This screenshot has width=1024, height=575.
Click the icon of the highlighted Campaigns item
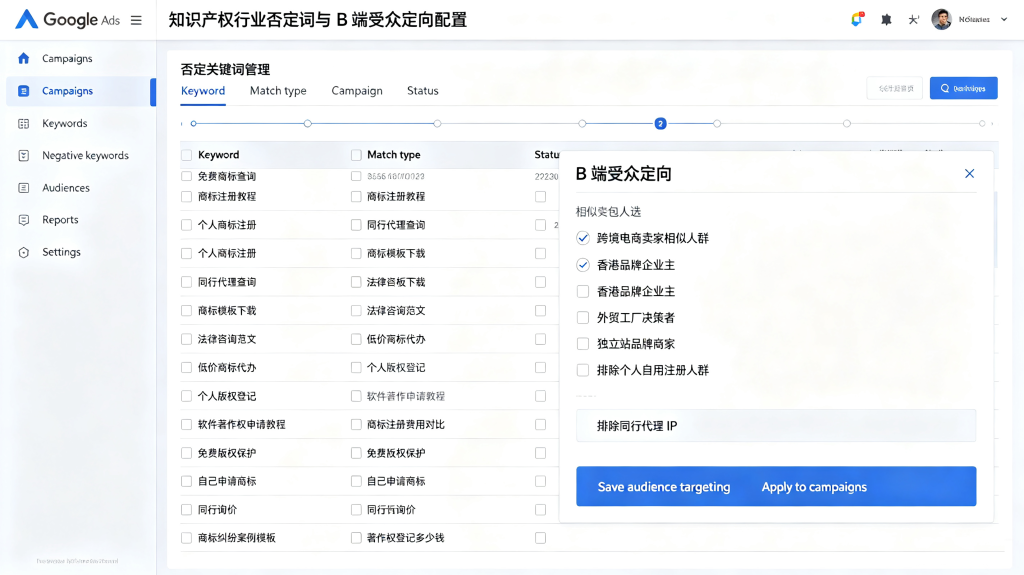click(x=24, y=91)
